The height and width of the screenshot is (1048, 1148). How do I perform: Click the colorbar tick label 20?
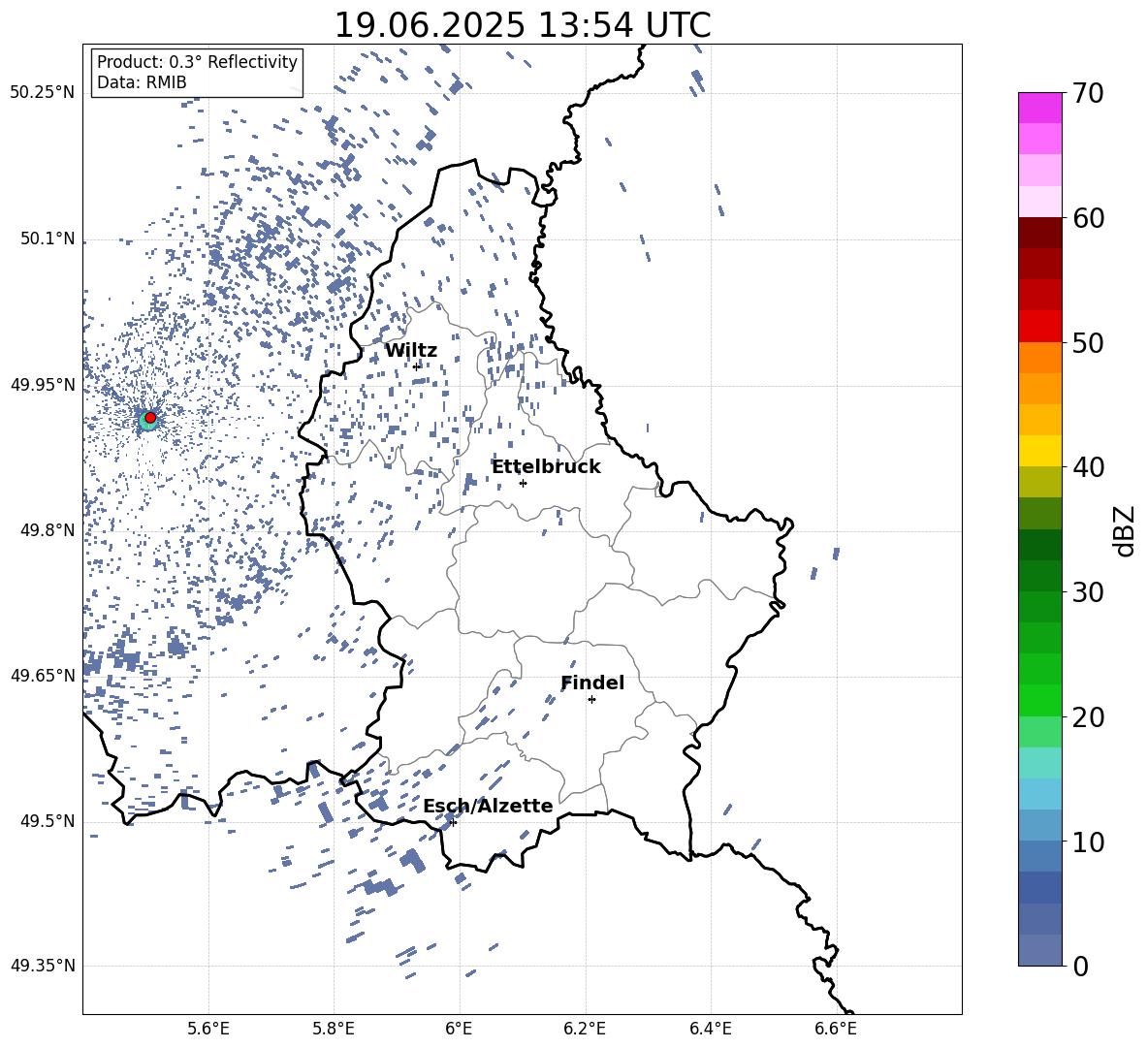1088,717
